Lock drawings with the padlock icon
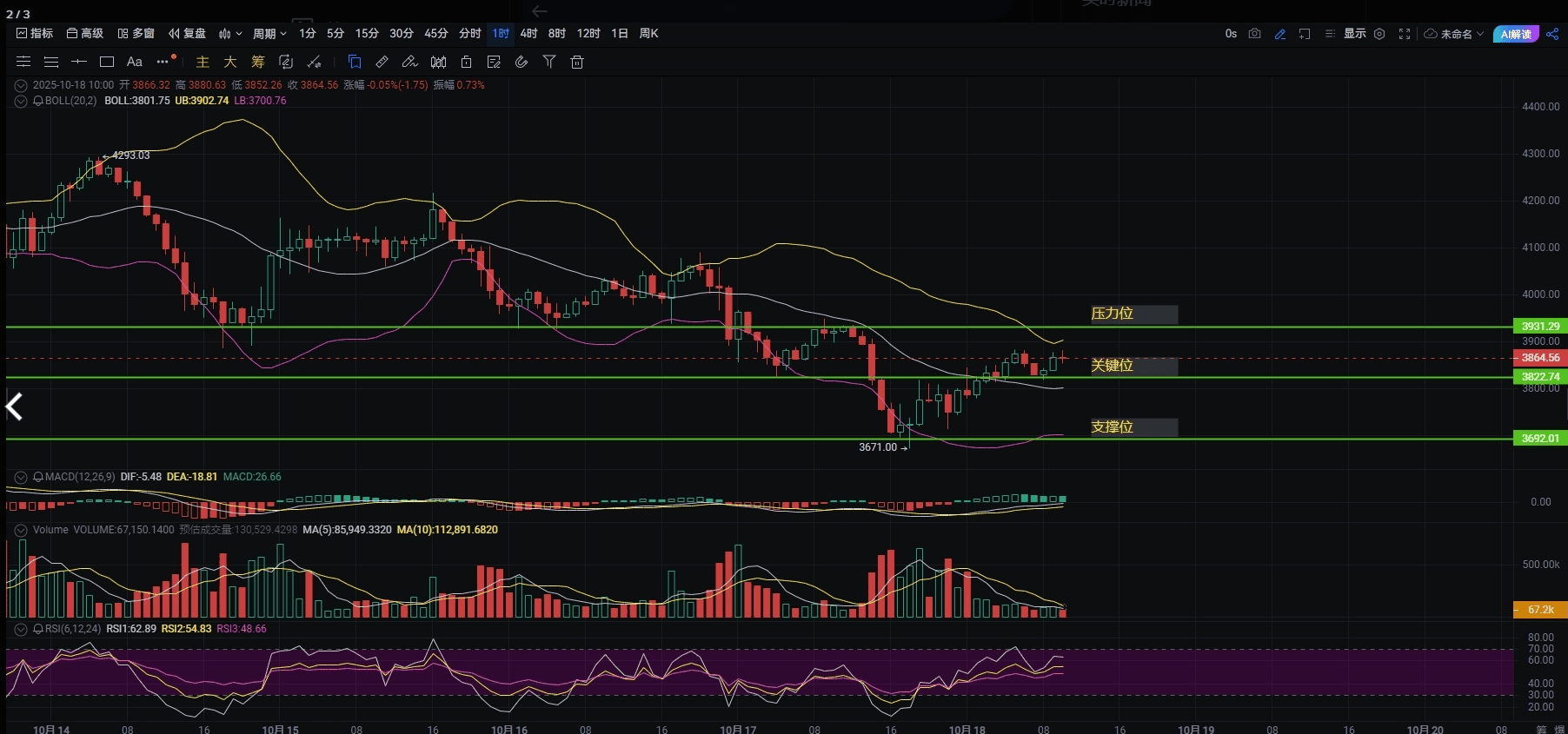Viewport: 1568px width, 734px height. pos(467,62)
